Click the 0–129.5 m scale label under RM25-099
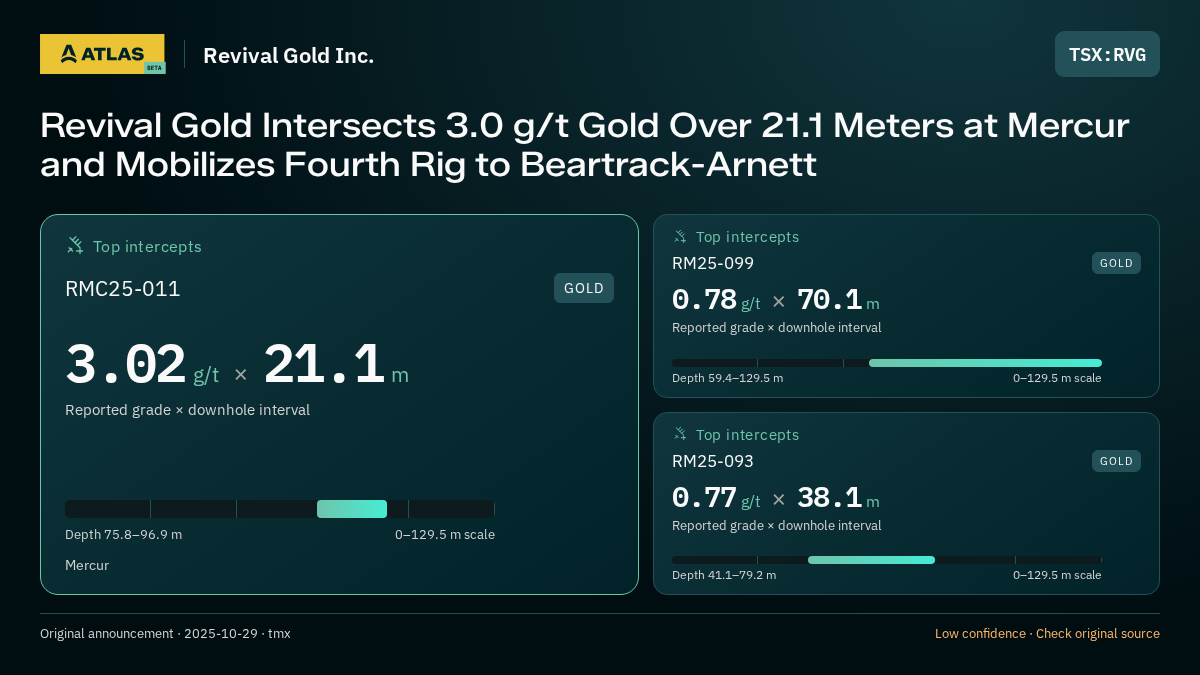Screen dimensions: 1200x675 (x=1057, y=378)
